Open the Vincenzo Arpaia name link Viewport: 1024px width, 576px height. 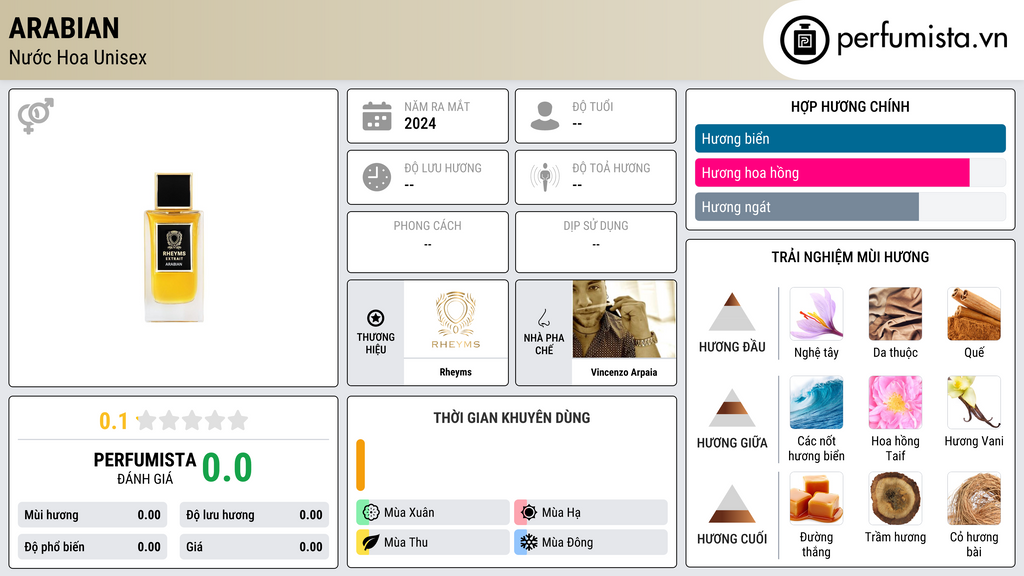pyautogui.click(x=624, y=372)
